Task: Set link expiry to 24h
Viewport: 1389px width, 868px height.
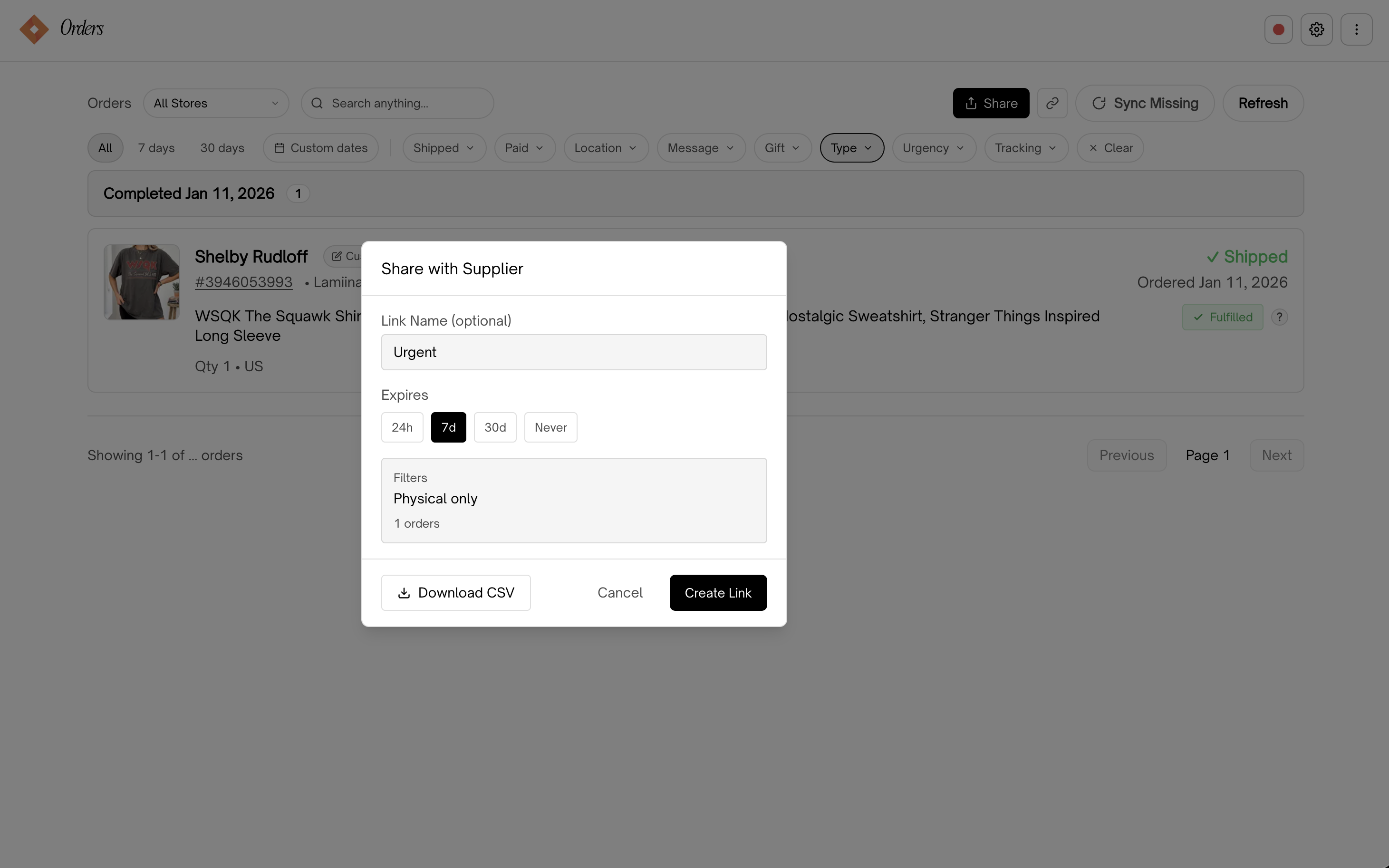Action: point(402,427)
